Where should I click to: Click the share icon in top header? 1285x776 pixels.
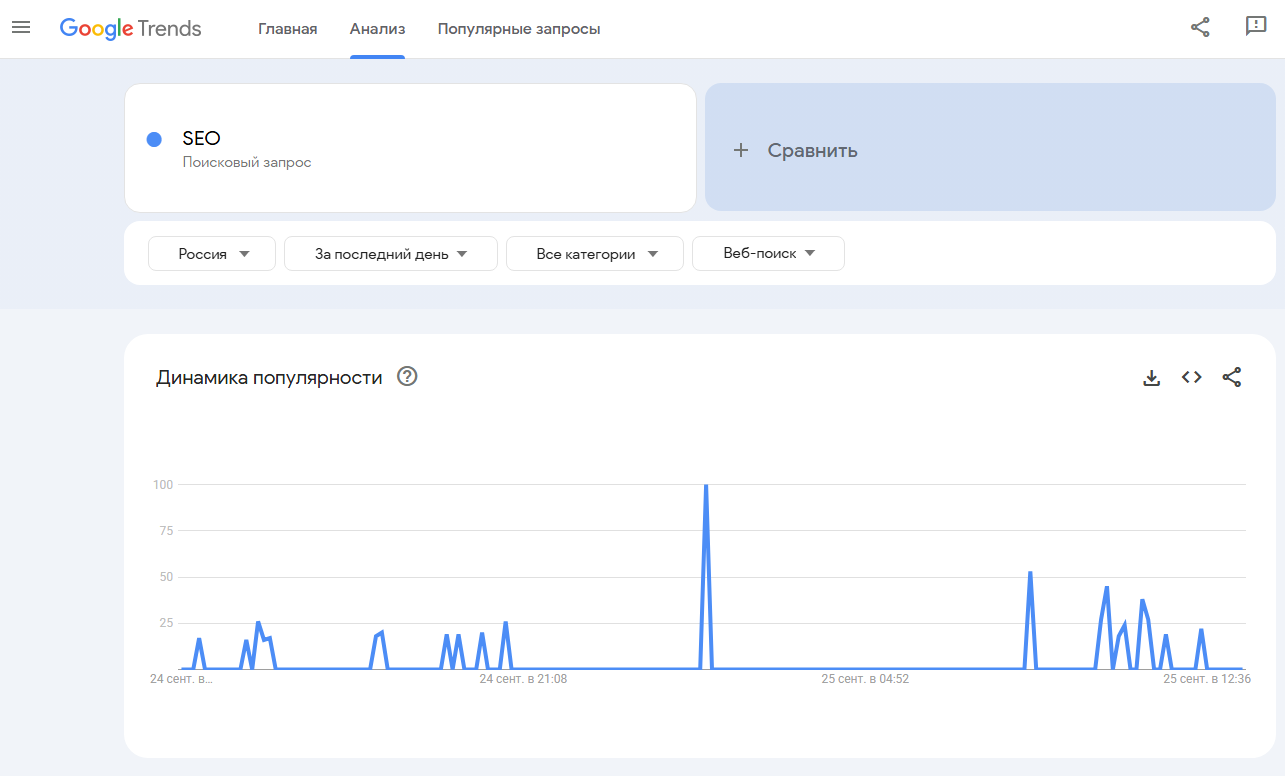[x=1200, y=28]
